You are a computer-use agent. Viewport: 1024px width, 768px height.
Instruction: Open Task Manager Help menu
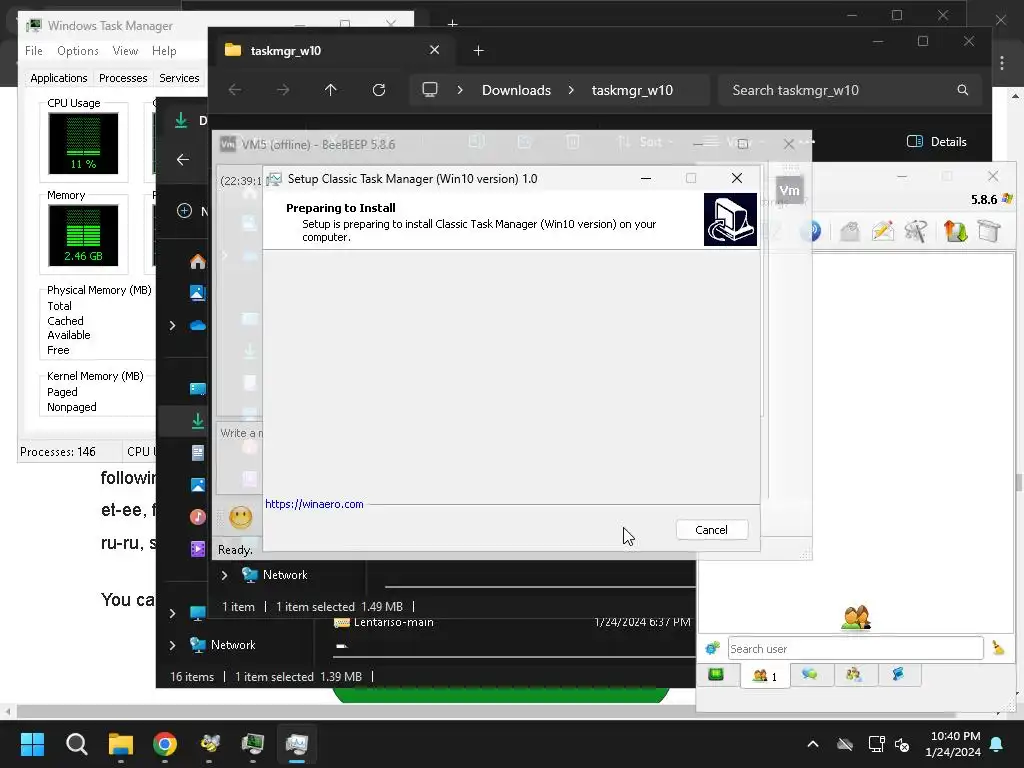pos(164,50)
